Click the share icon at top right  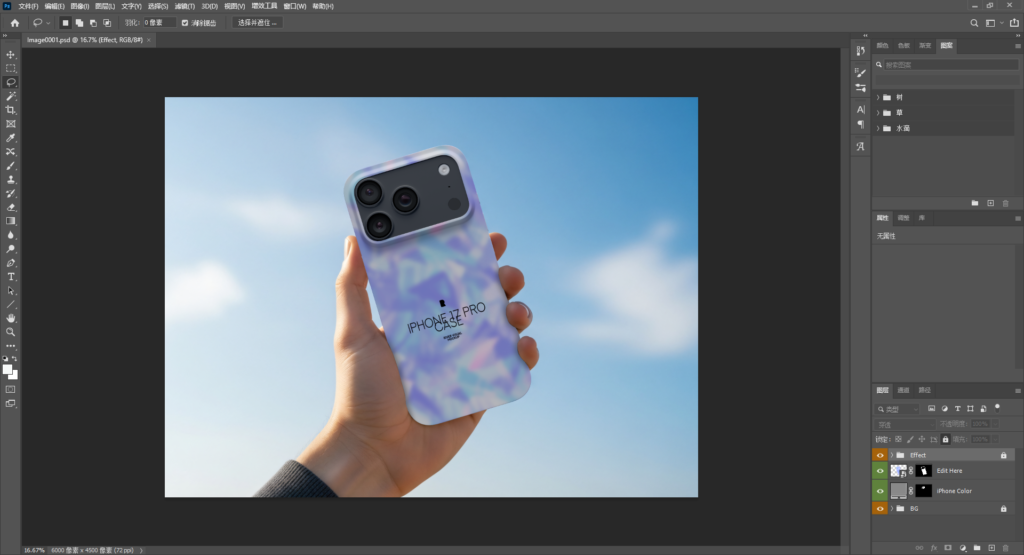point(1014,23)
